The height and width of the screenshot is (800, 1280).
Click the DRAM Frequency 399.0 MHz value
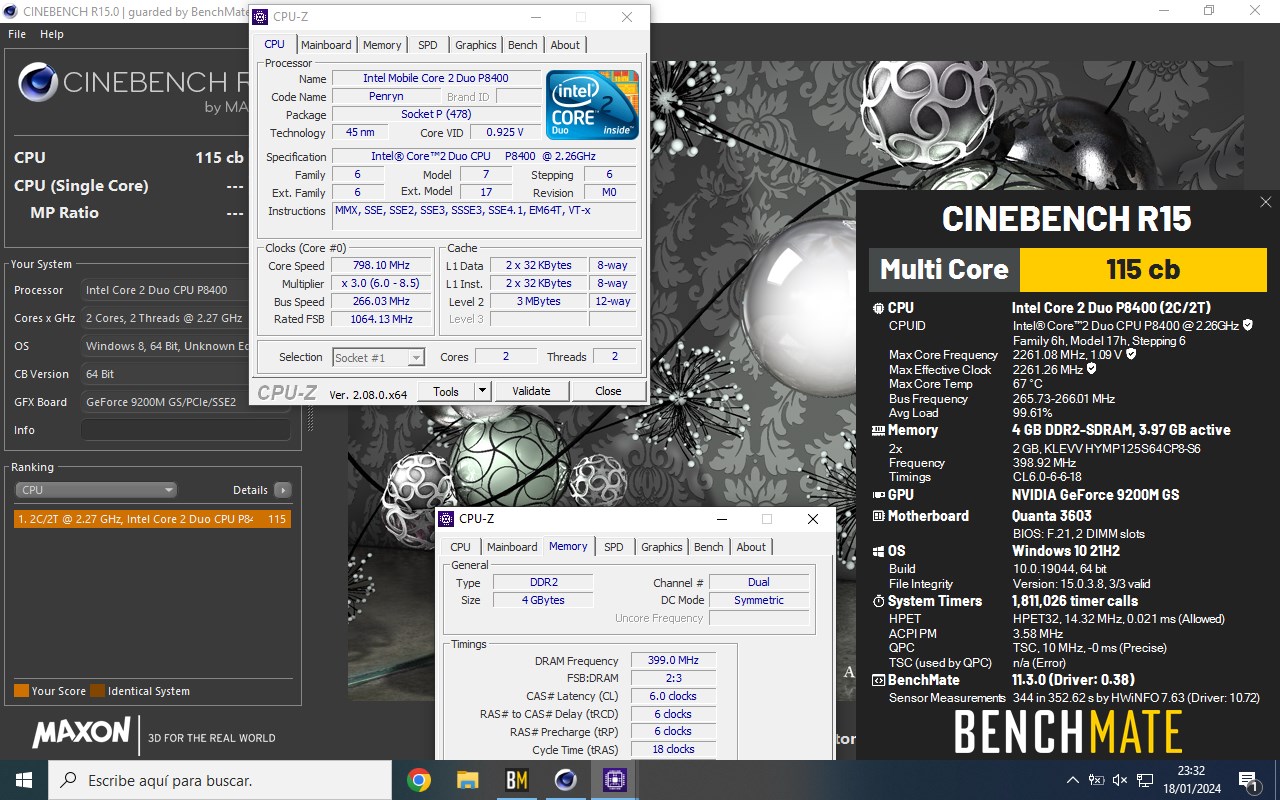pyautogui.click(x=674, y=660)
